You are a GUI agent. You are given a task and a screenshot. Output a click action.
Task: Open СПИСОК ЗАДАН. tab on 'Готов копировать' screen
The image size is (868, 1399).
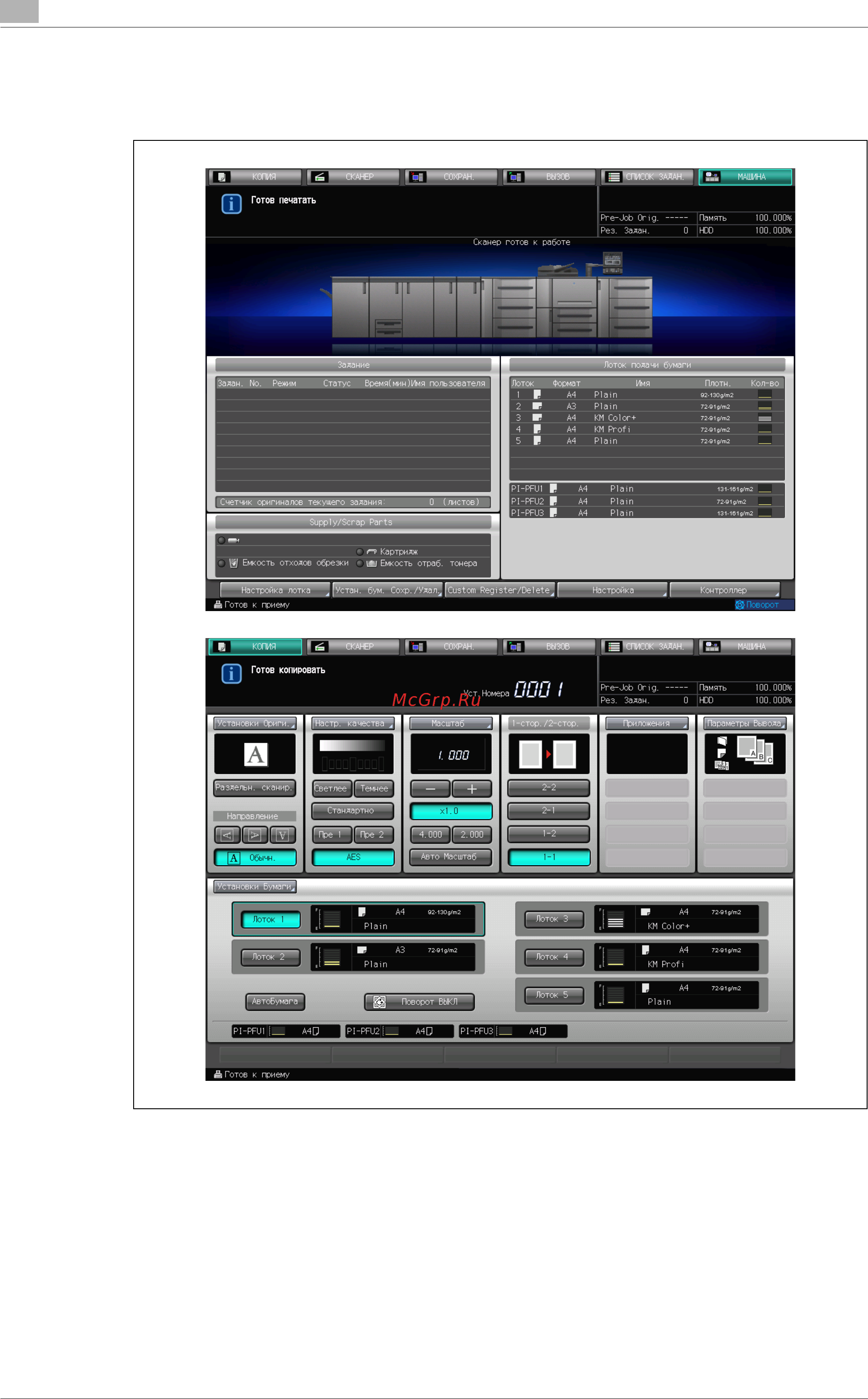[648, 646]
